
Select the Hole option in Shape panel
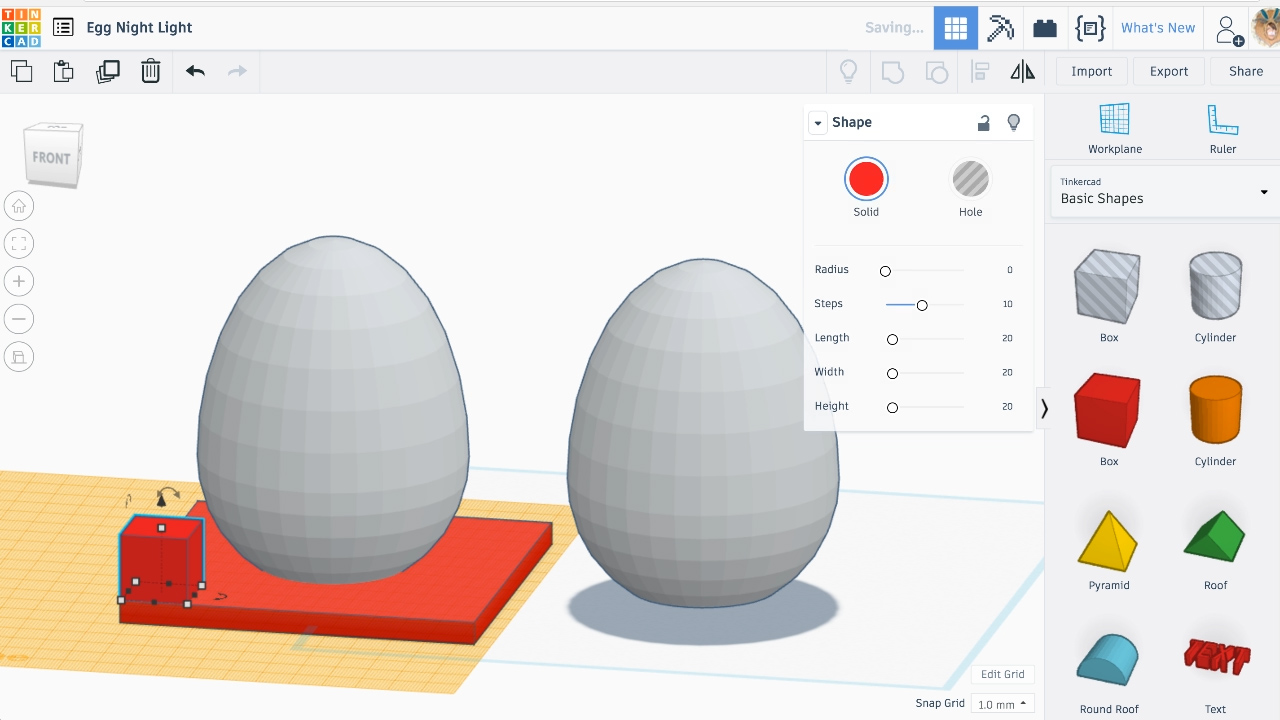coord(970,179)
